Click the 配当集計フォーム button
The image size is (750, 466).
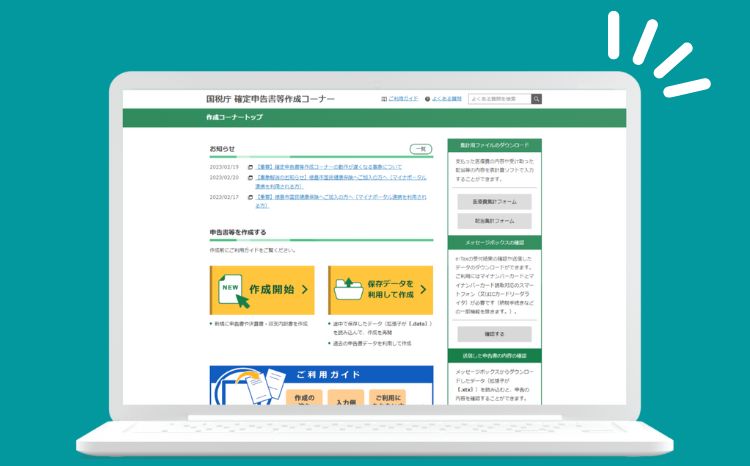(x=494, y=221)
